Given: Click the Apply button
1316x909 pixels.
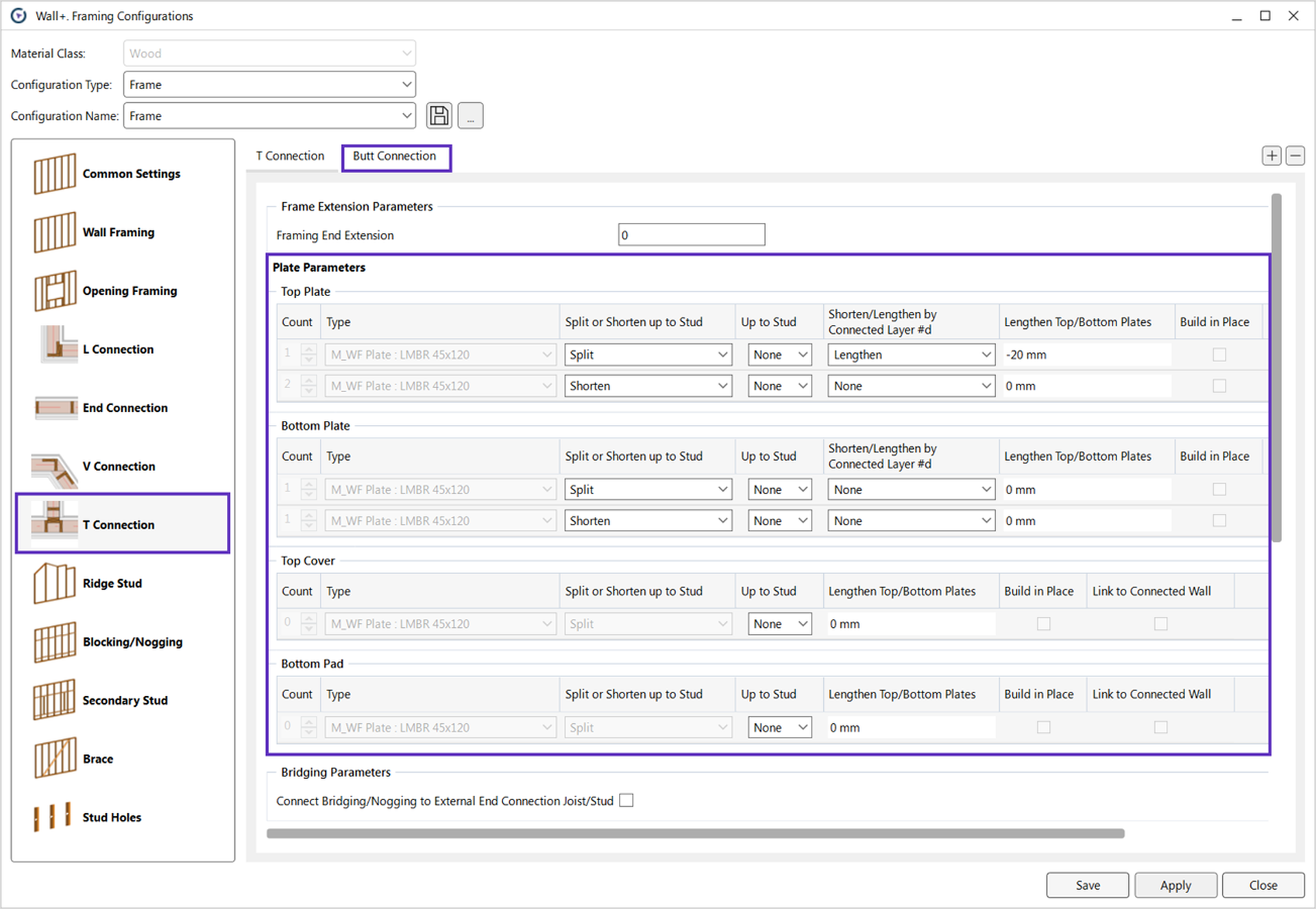Looking at the screenshot, I should pyautogui.click(x=1175, y=885).
